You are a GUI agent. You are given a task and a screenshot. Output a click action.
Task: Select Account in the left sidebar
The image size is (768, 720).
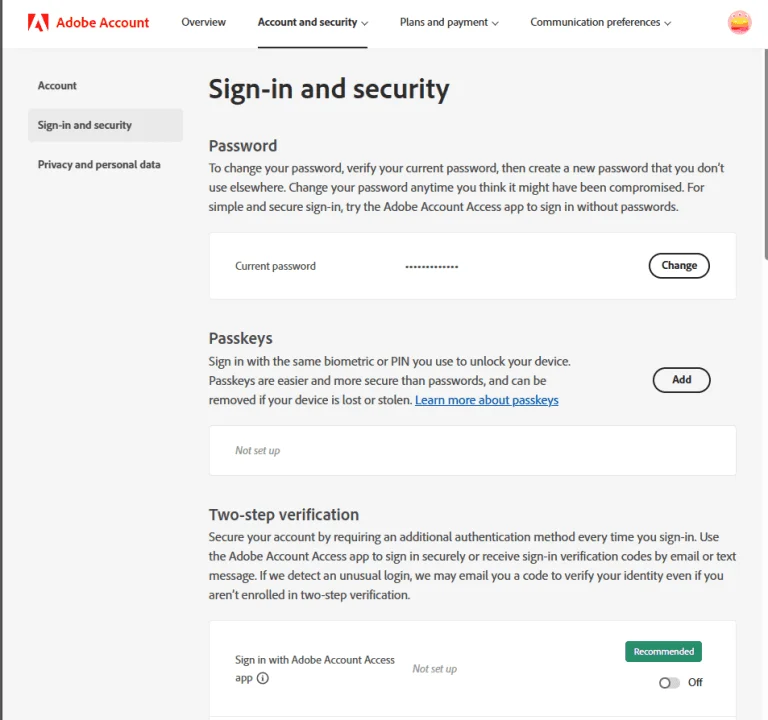(x=57, y=86)
